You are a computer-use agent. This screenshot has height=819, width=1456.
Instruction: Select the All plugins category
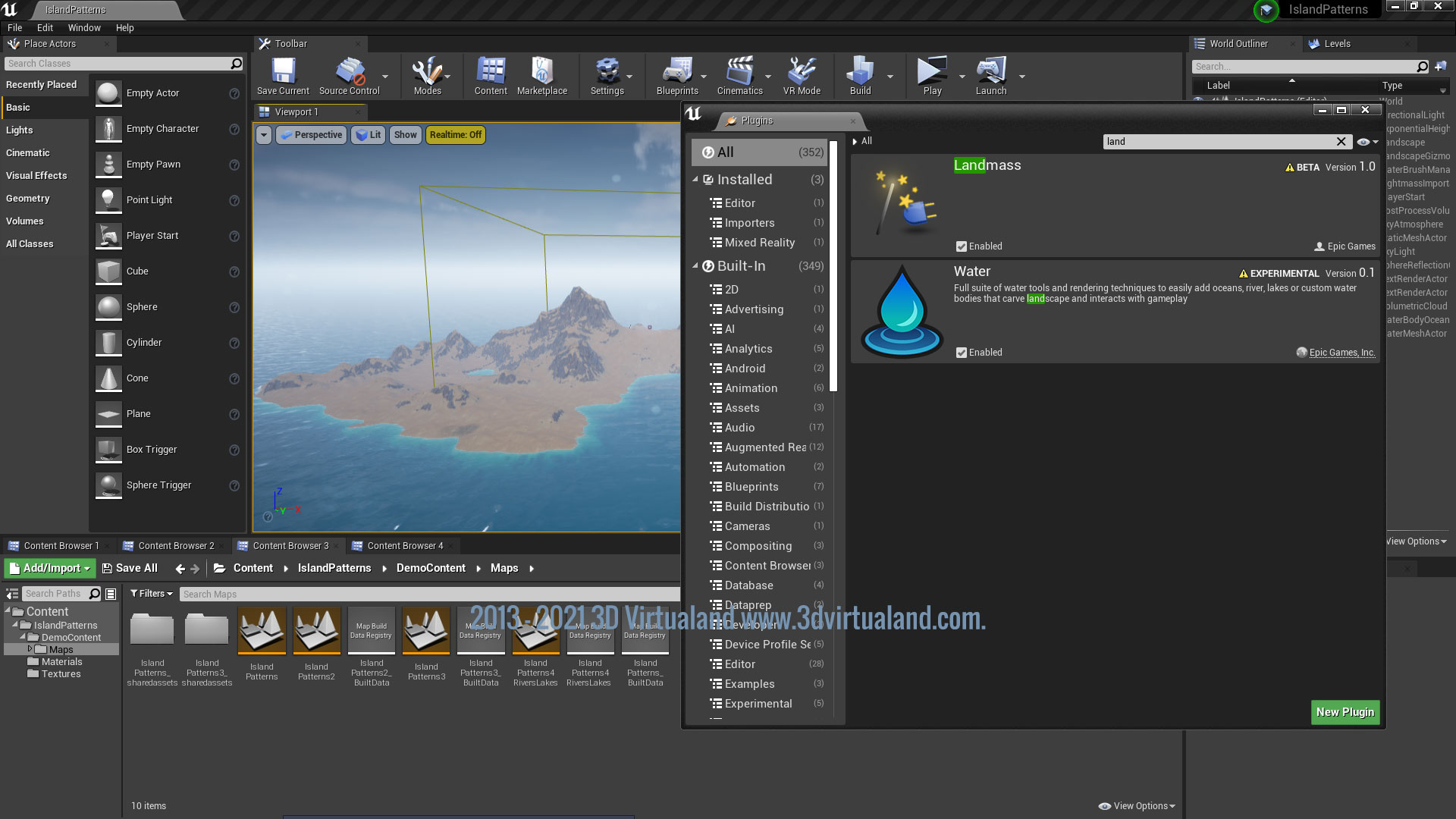[x=759, y=152]
